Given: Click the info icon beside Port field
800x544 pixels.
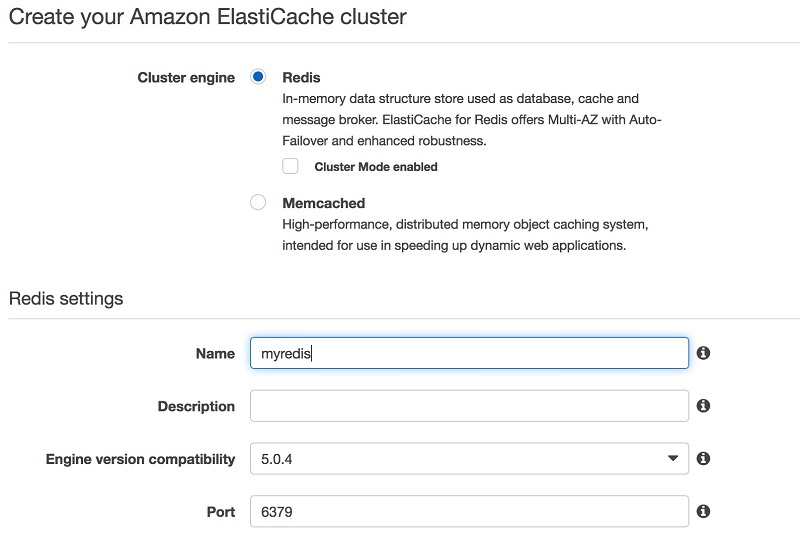Looking at the screenshot, I should point(703,511).
